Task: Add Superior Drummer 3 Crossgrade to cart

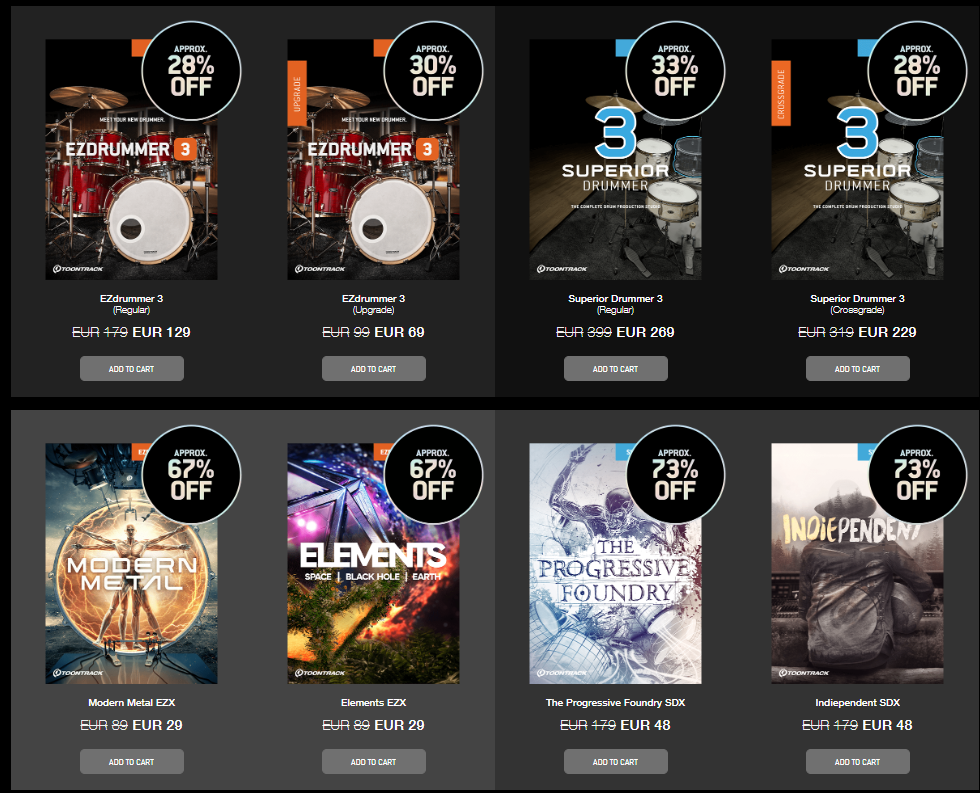Action: [x=858, y=369]
